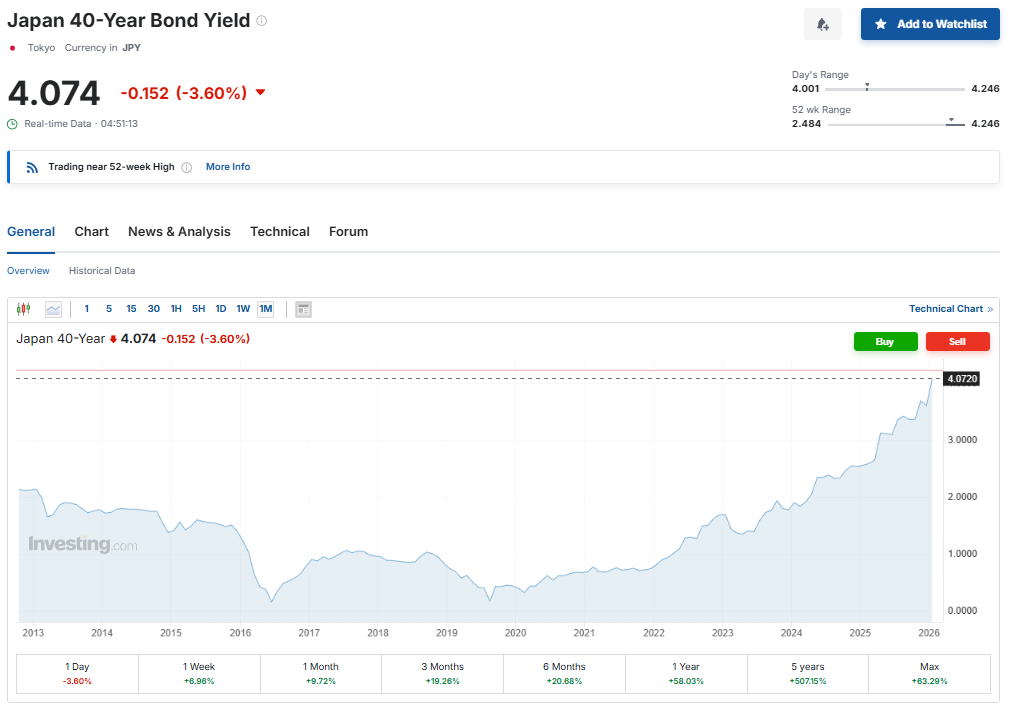Select the 1W chart interval
The image size is (1014, 716).
coord(243,309)
